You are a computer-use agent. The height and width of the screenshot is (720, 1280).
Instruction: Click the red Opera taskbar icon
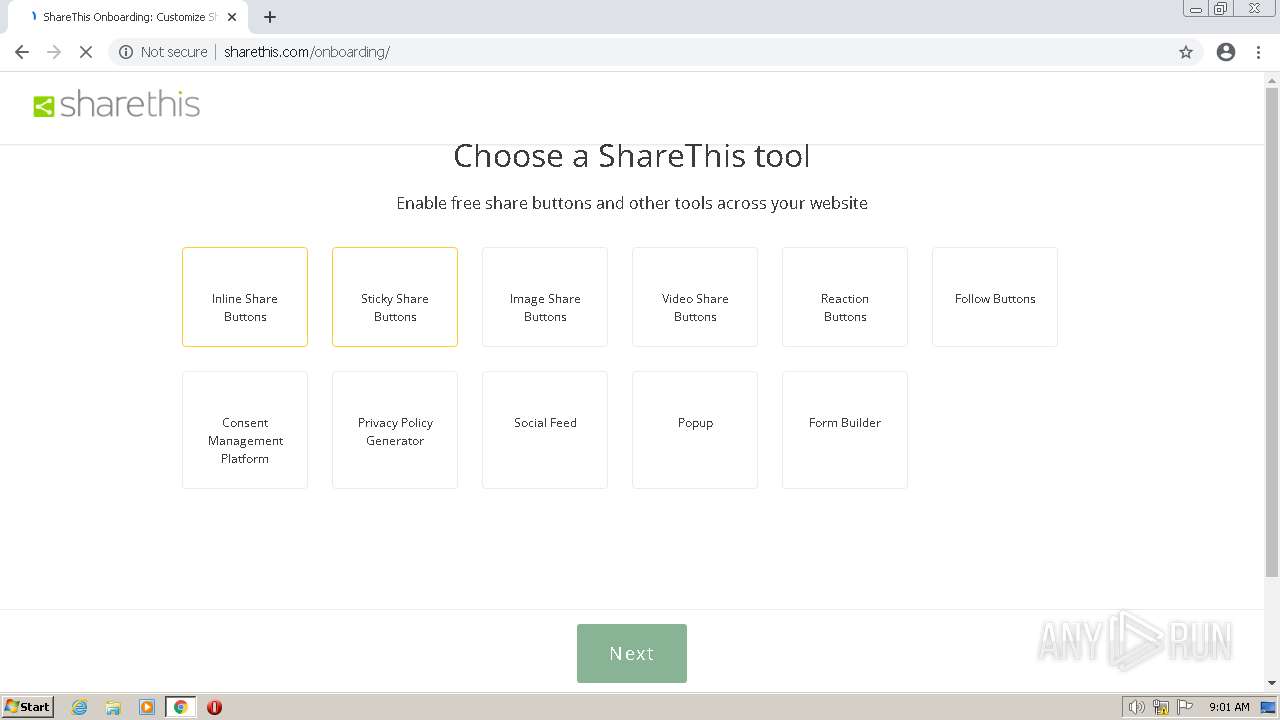click(x=214, y=707)
